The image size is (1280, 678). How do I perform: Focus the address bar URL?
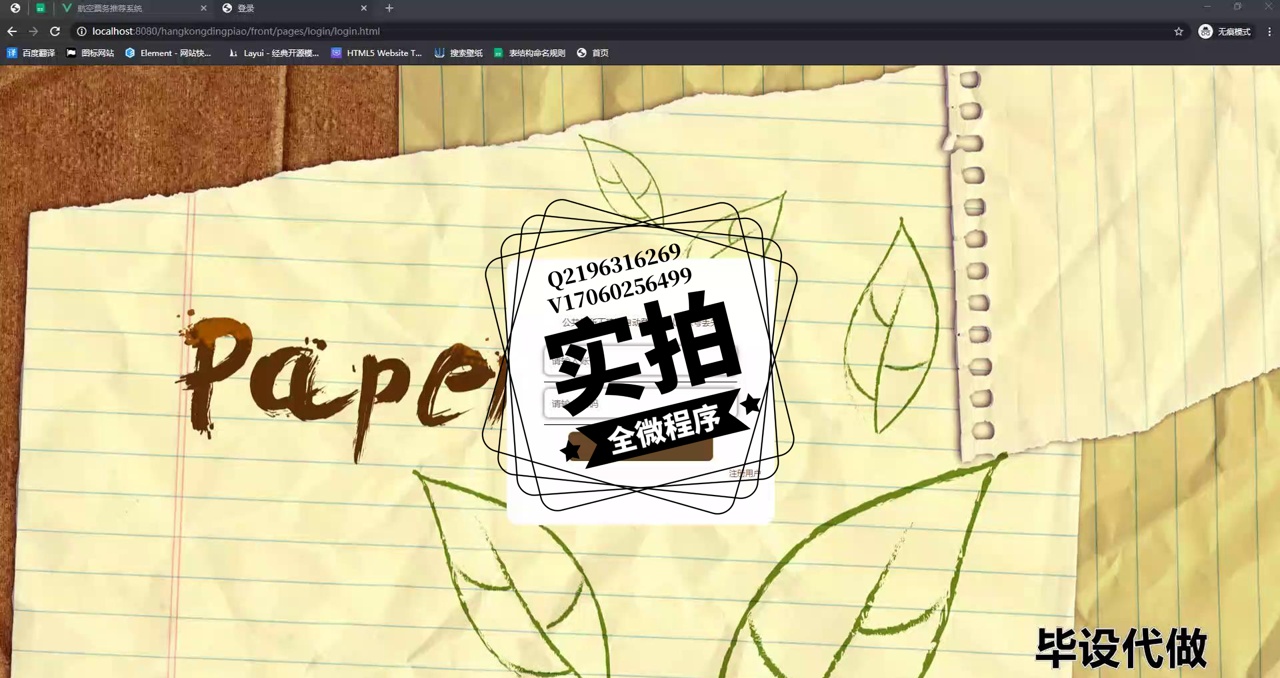point(236,31)
